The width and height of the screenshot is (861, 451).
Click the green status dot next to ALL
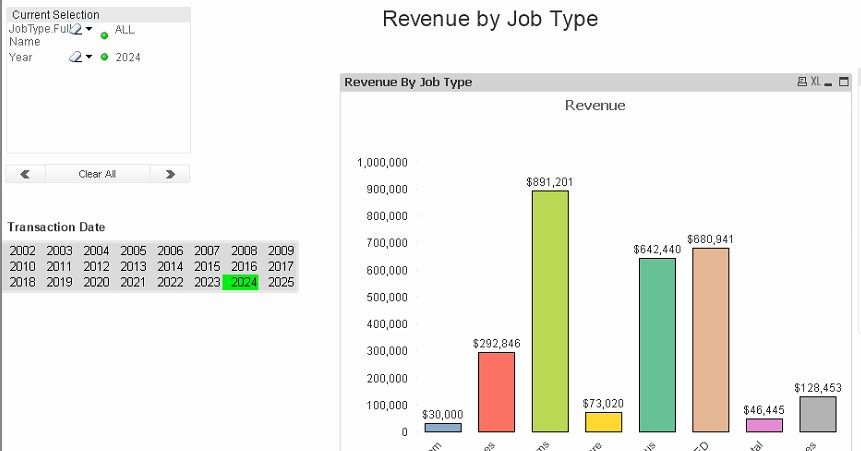104,36
